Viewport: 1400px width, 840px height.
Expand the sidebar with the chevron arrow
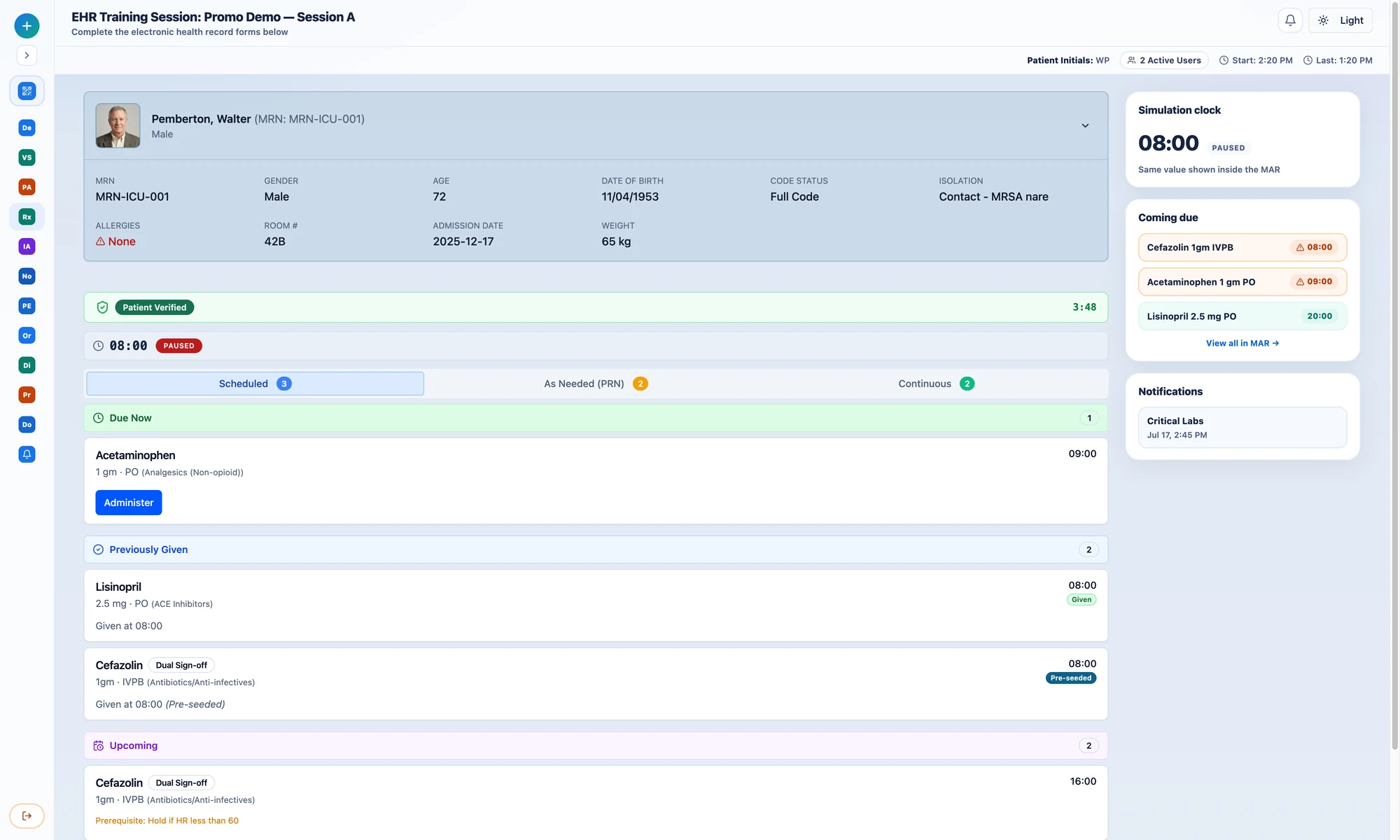27,55
